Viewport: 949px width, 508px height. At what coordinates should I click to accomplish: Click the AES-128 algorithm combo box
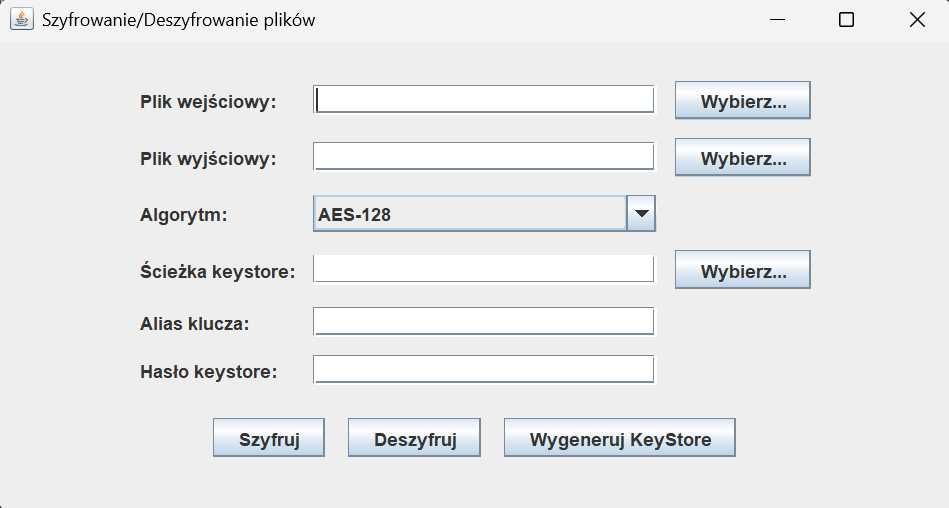point(470,213)
